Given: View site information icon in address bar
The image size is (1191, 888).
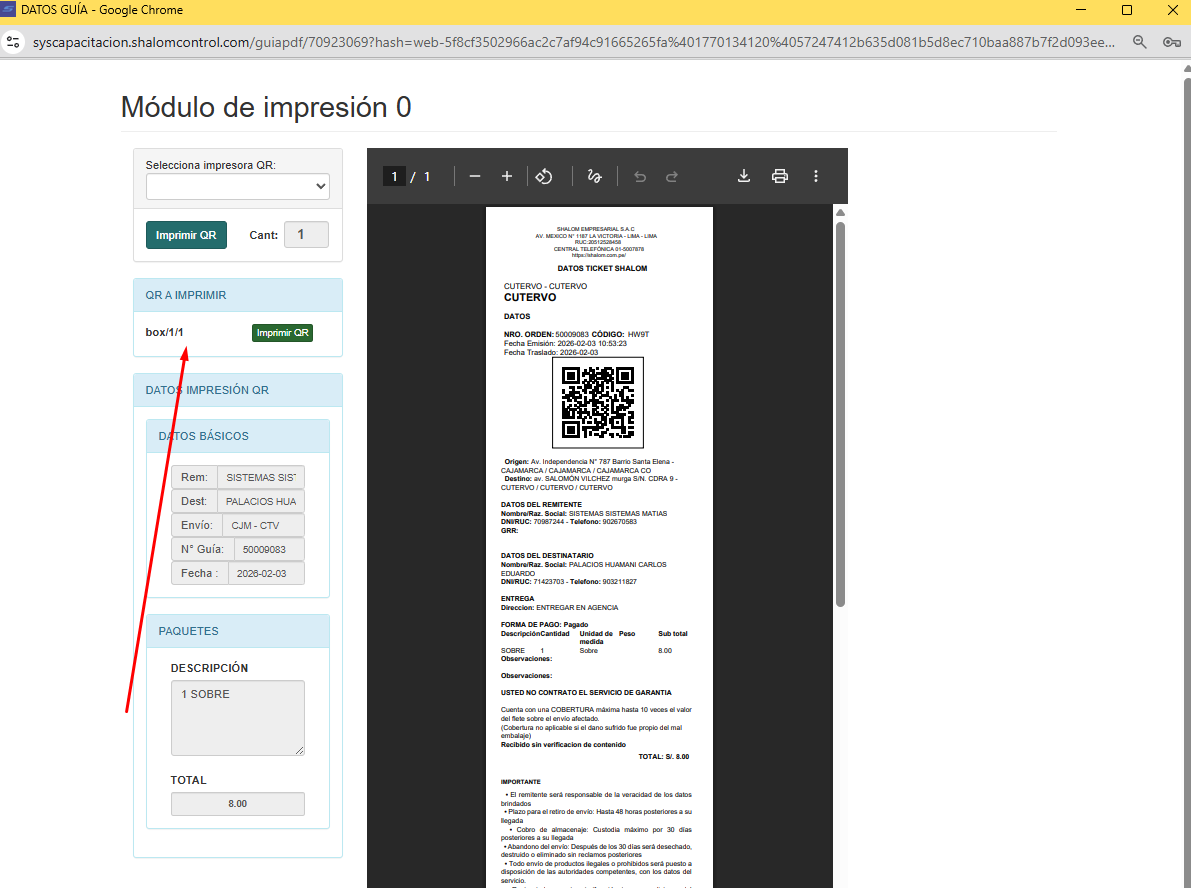Looking at the screenshot, I should [x=13, y=42].
